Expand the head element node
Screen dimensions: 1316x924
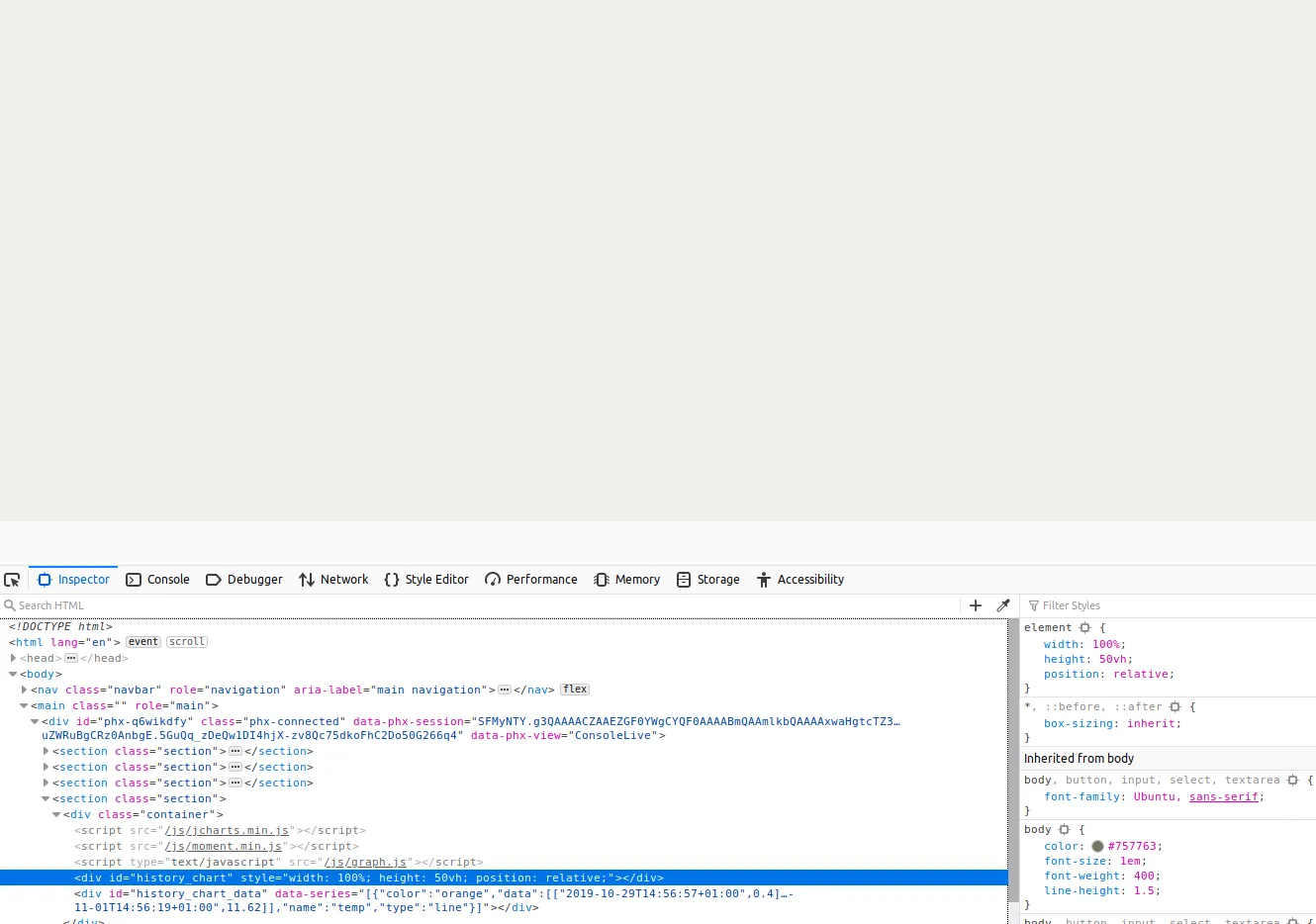tap(13, 658)
